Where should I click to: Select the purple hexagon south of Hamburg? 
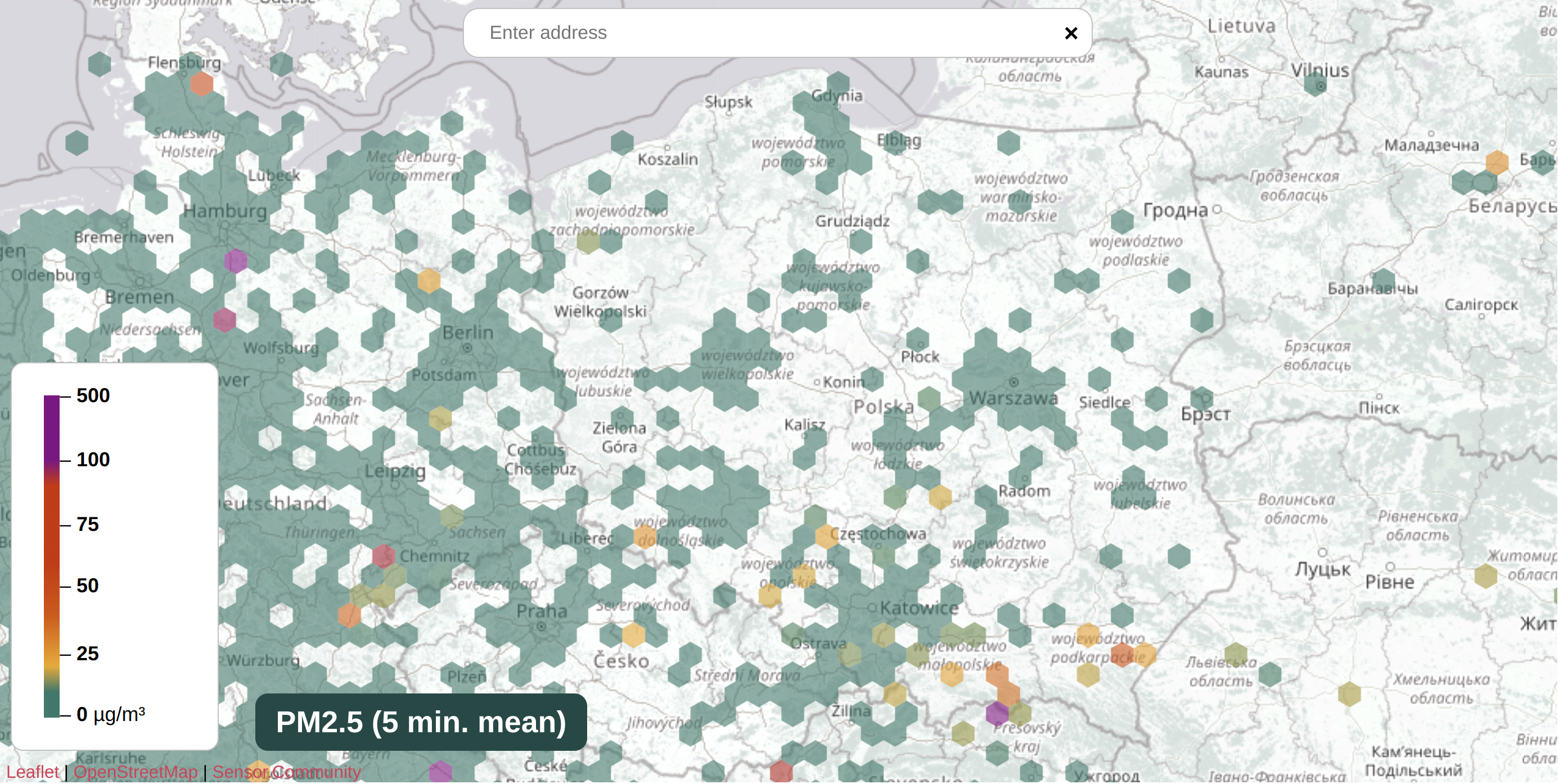[236, 262]
